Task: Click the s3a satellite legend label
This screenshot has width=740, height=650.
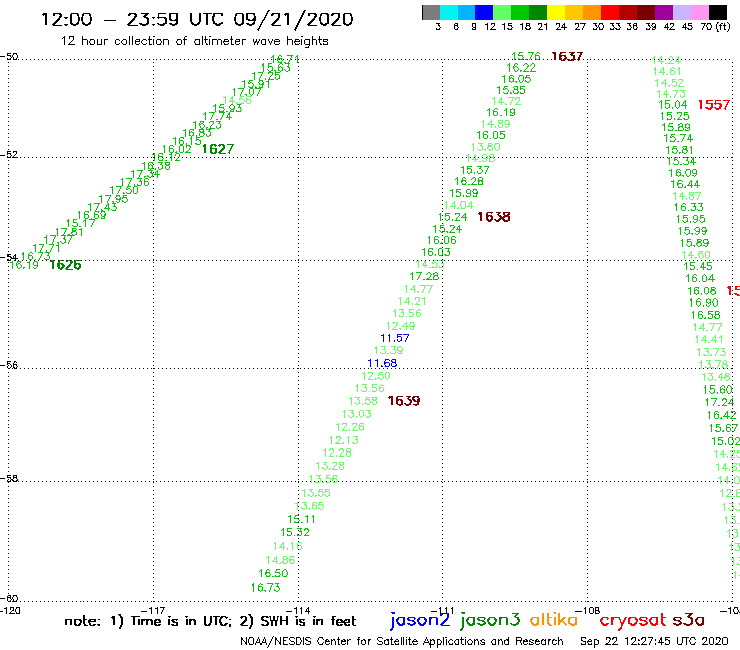Action: 688,620
